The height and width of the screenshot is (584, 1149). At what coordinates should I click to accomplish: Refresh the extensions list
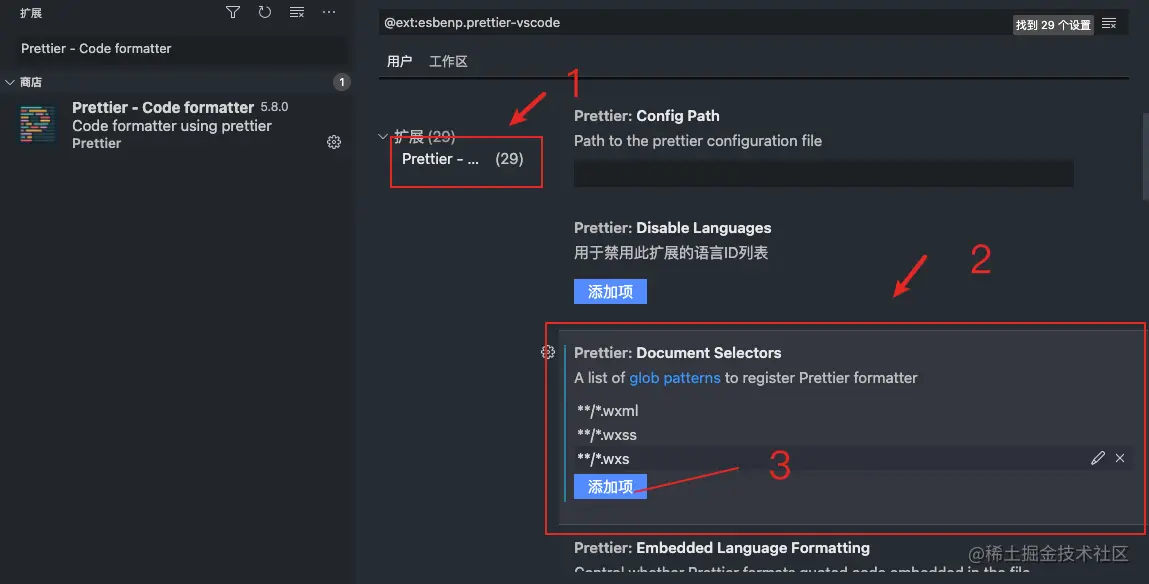(x=262, y=12)
